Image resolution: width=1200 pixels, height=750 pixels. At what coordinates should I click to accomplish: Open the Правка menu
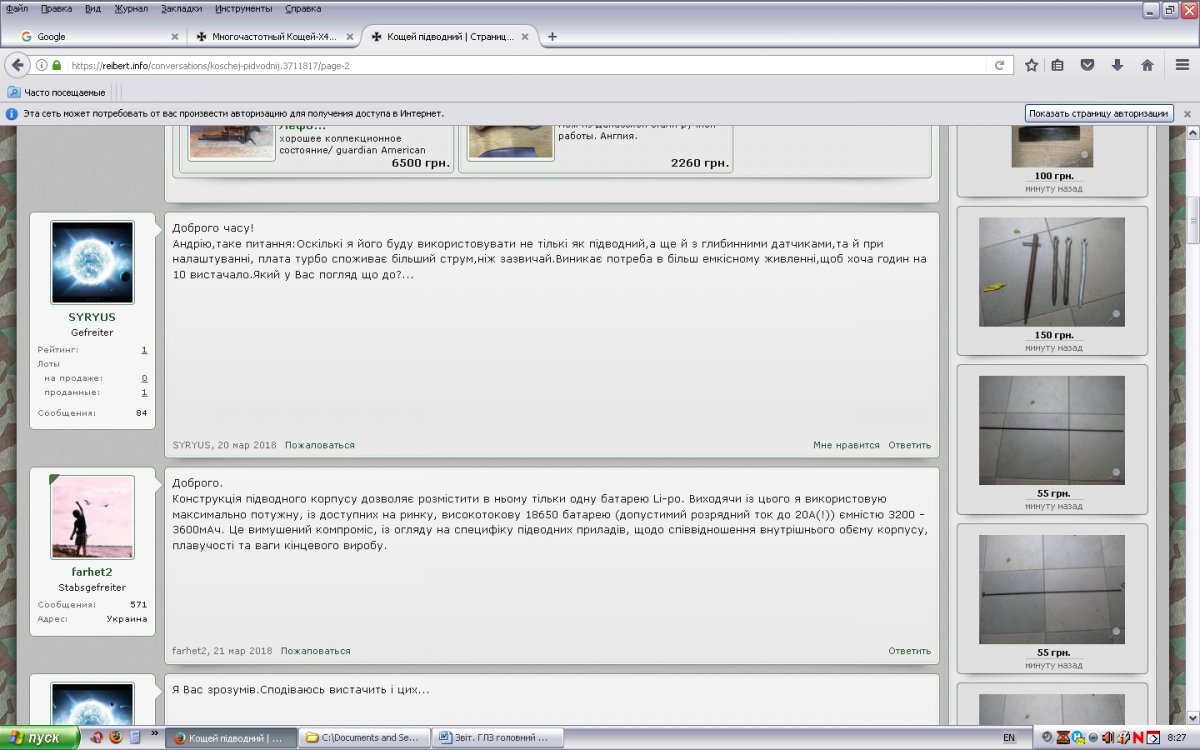(56, 8)
